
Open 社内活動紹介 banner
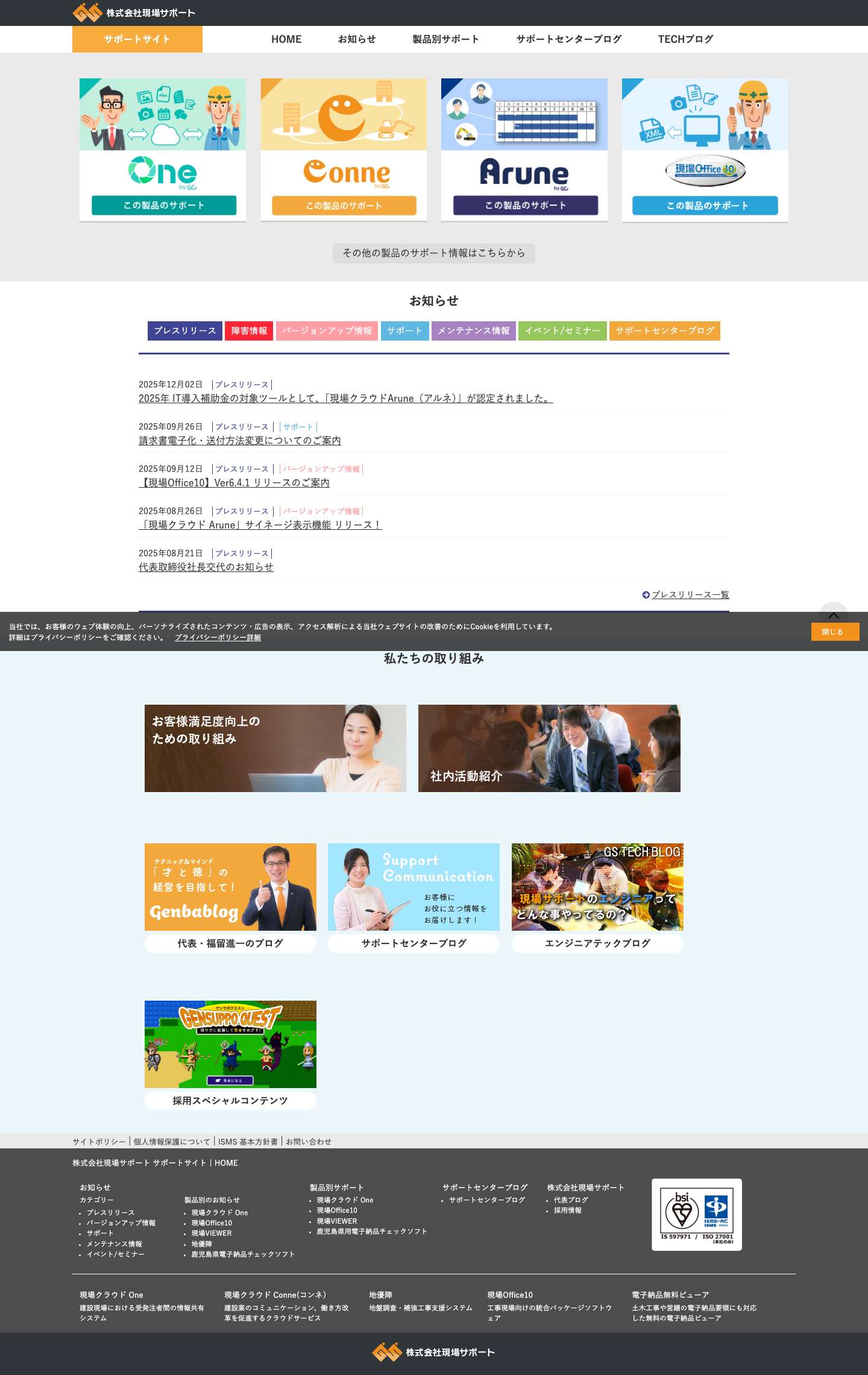pos(549,748)
